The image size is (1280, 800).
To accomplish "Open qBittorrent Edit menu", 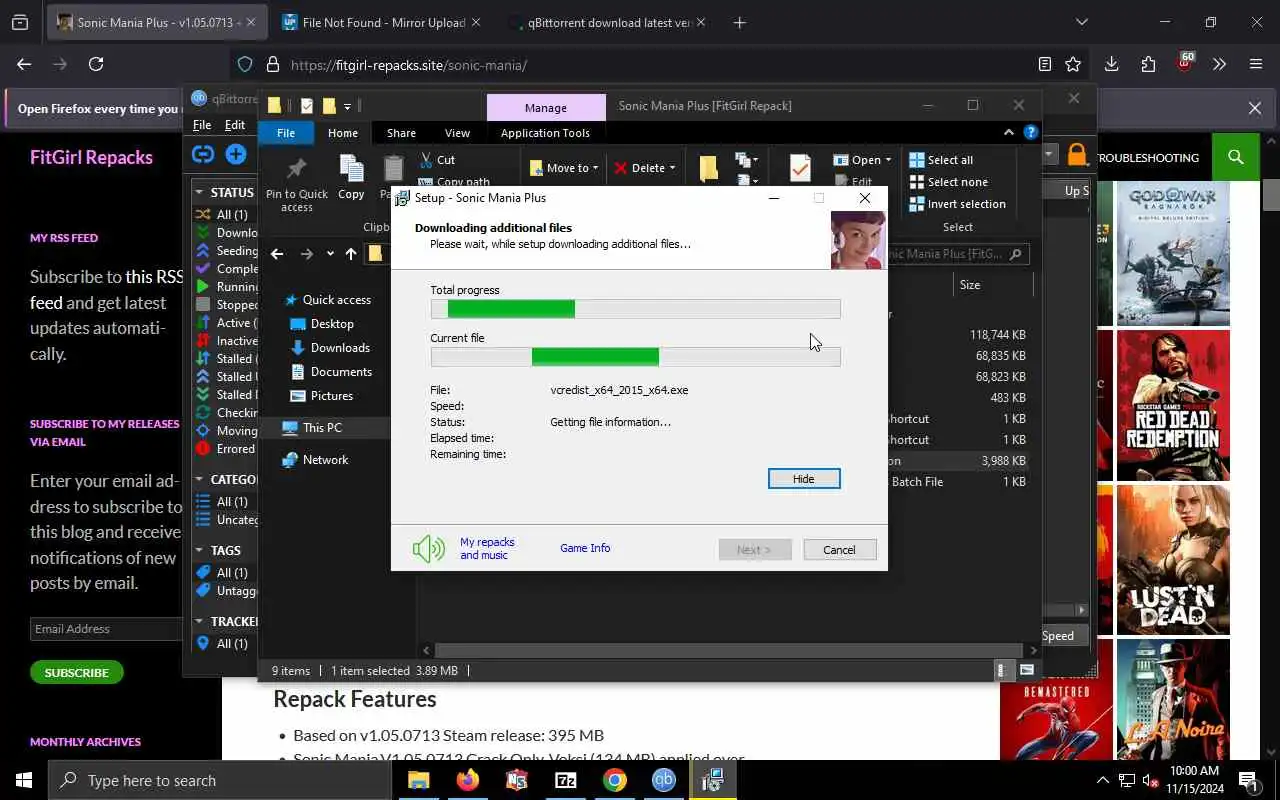I will [235, 125].
